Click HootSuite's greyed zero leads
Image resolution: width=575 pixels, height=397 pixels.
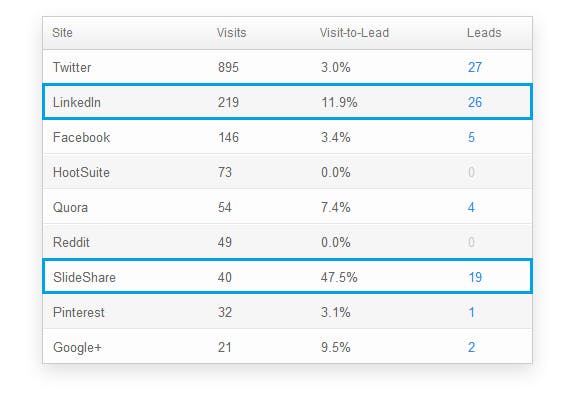click(472, 172)
